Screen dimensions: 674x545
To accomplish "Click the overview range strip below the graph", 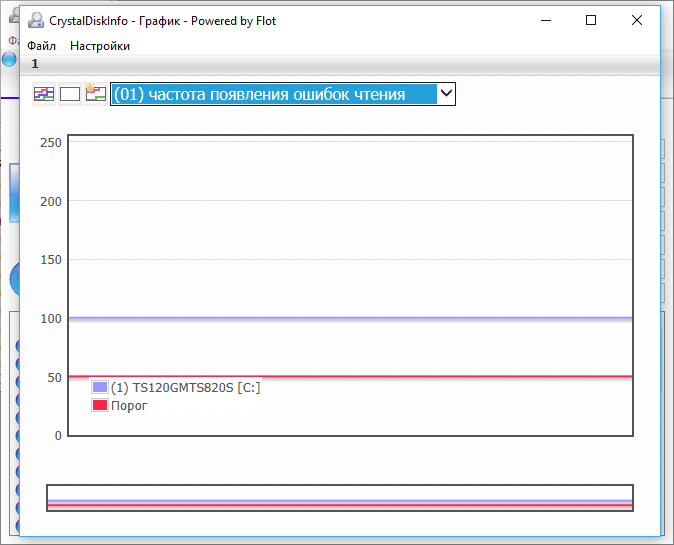I will coord(340,498).
